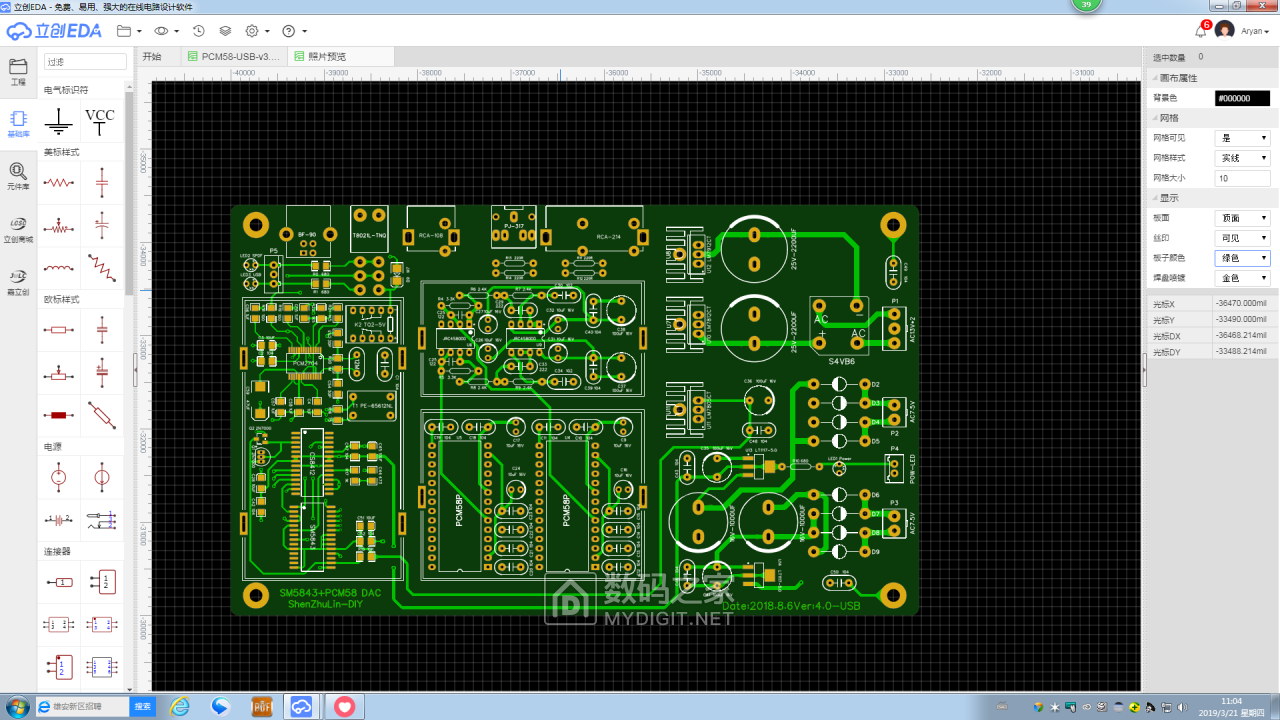Open the 板子颜色 board color dropdown
The height and width of the screenshot is (720, 1280).
1242,258
